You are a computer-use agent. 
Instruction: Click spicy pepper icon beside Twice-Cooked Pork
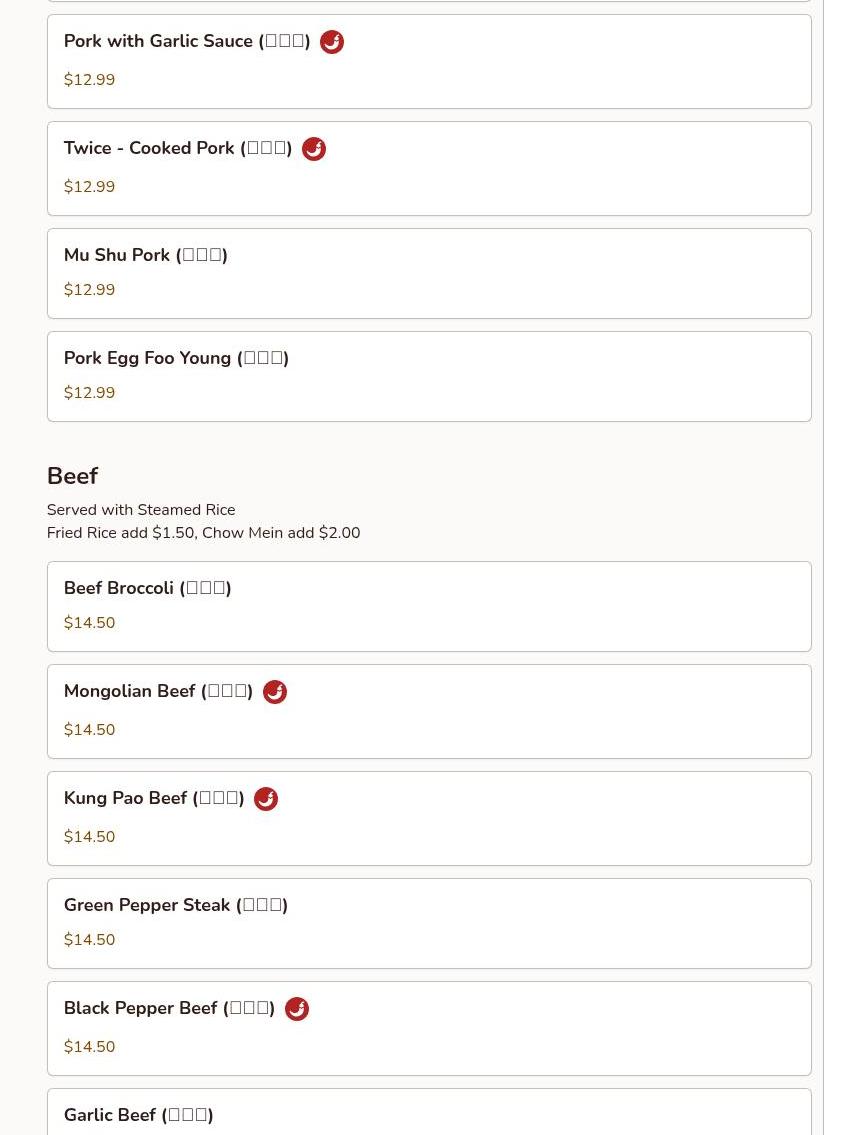(314, 149)
